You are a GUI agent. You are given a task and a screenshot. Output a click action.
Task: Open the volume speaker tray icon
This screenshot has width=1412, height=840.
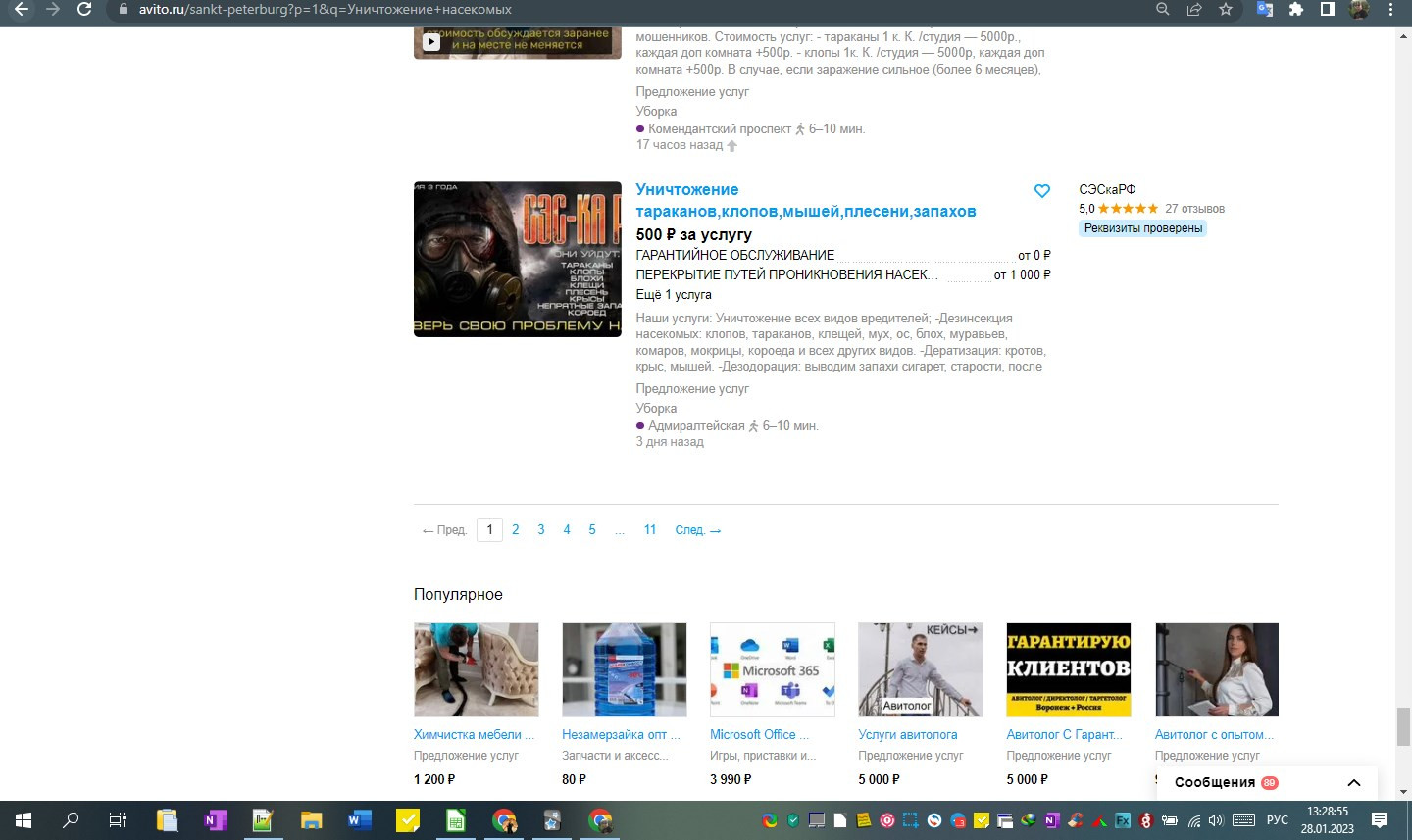[x=1217, y=820]
